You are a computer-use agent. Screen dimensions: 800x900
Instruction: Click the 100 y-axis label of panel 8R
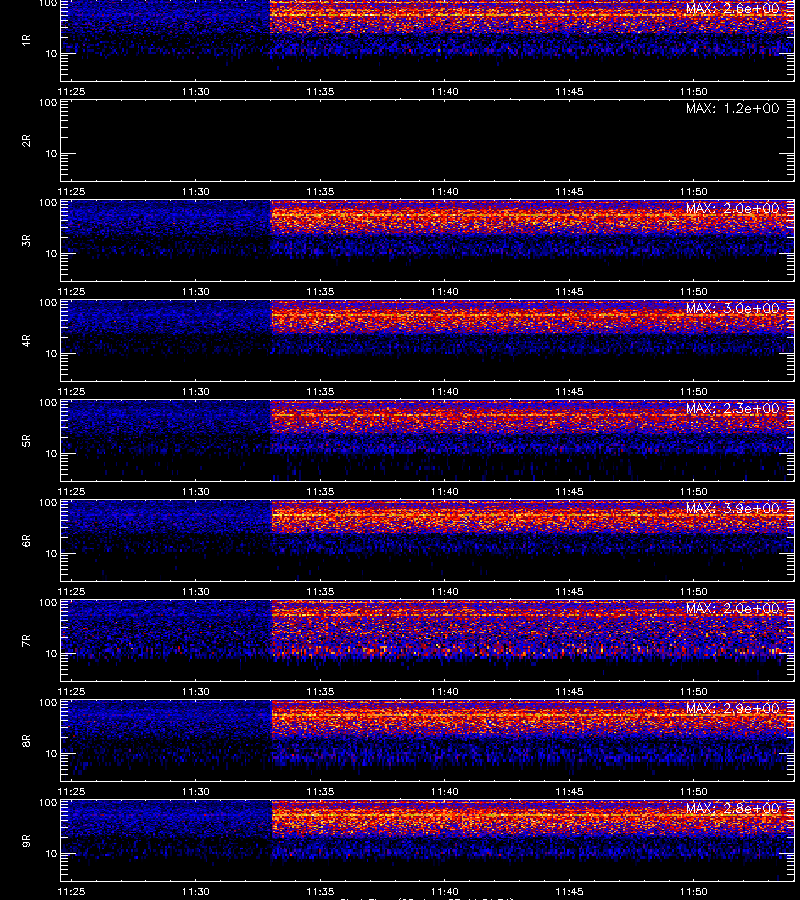click(x=48, y=703)
